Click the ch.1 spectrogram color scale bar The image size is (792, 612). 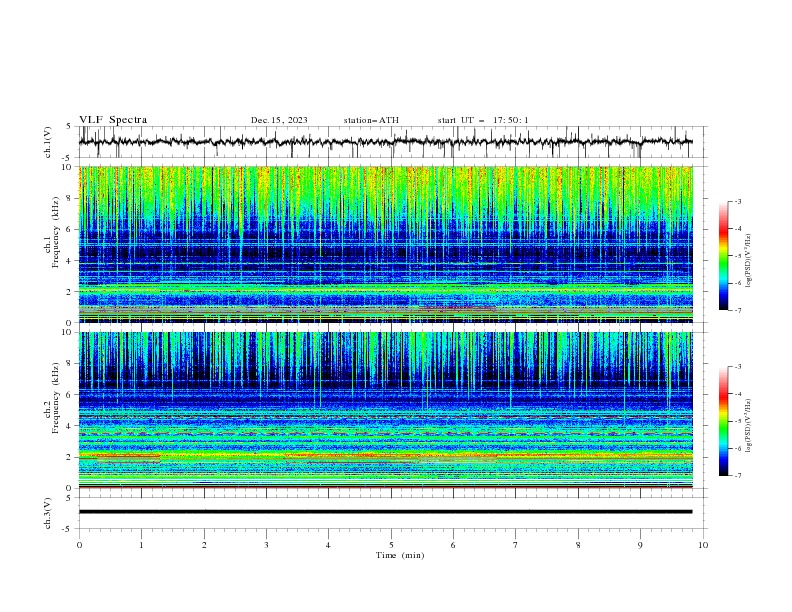[x=723, y=255]
